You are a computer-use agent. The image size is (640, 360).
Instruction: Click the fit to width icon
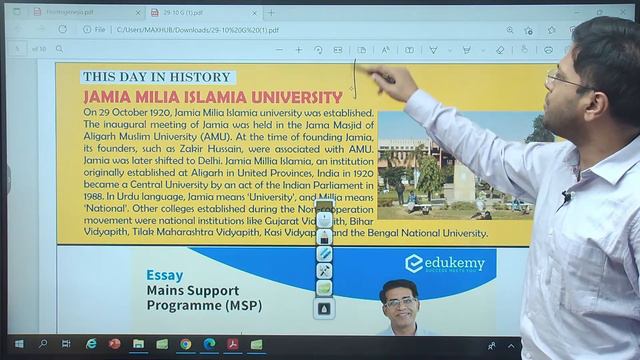[x=338, y=50]
